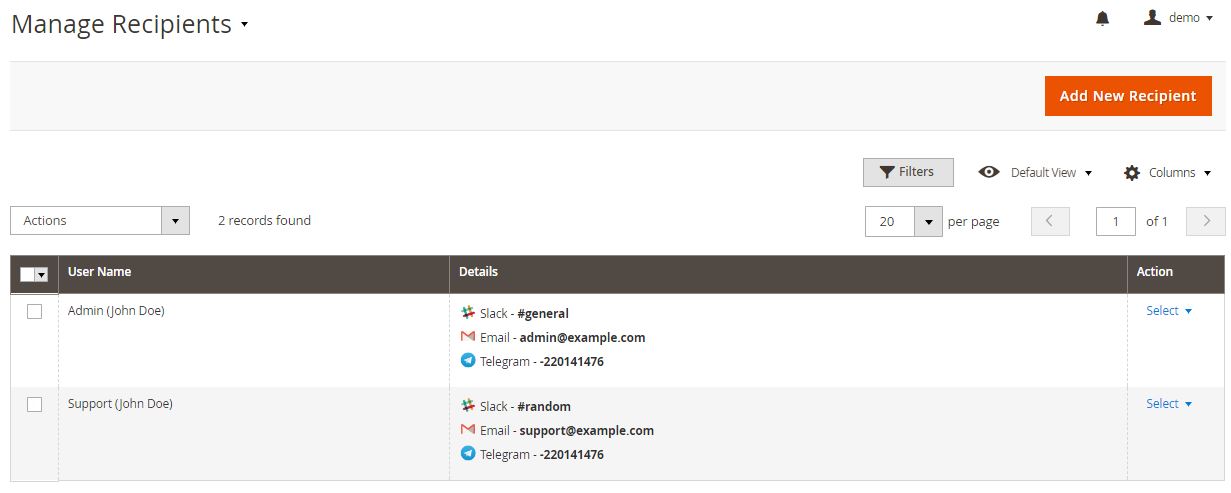Click the Filters button
This screenshot has width=1231, height=493.
908,172
